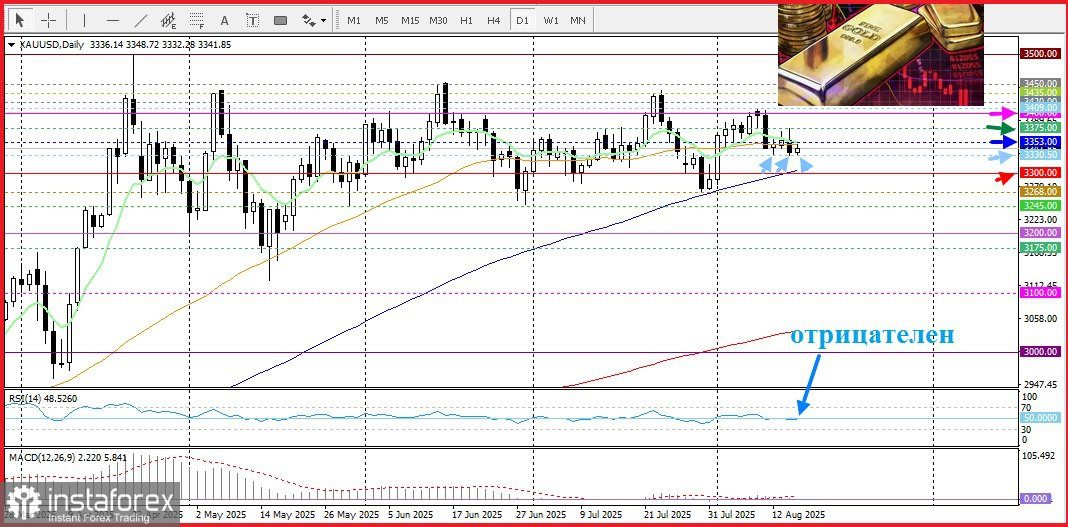This screenshot has height=527, width=1068.
Task: Select the 3375.00 green level label
Action: point(1039,127)
